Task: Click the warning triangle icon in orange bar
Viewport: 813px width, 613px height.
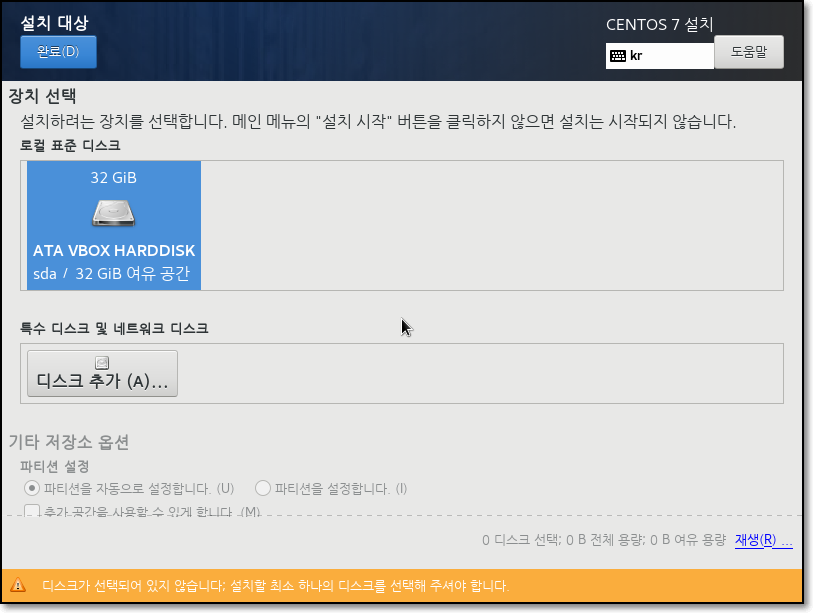Action: tap(18, 586)
